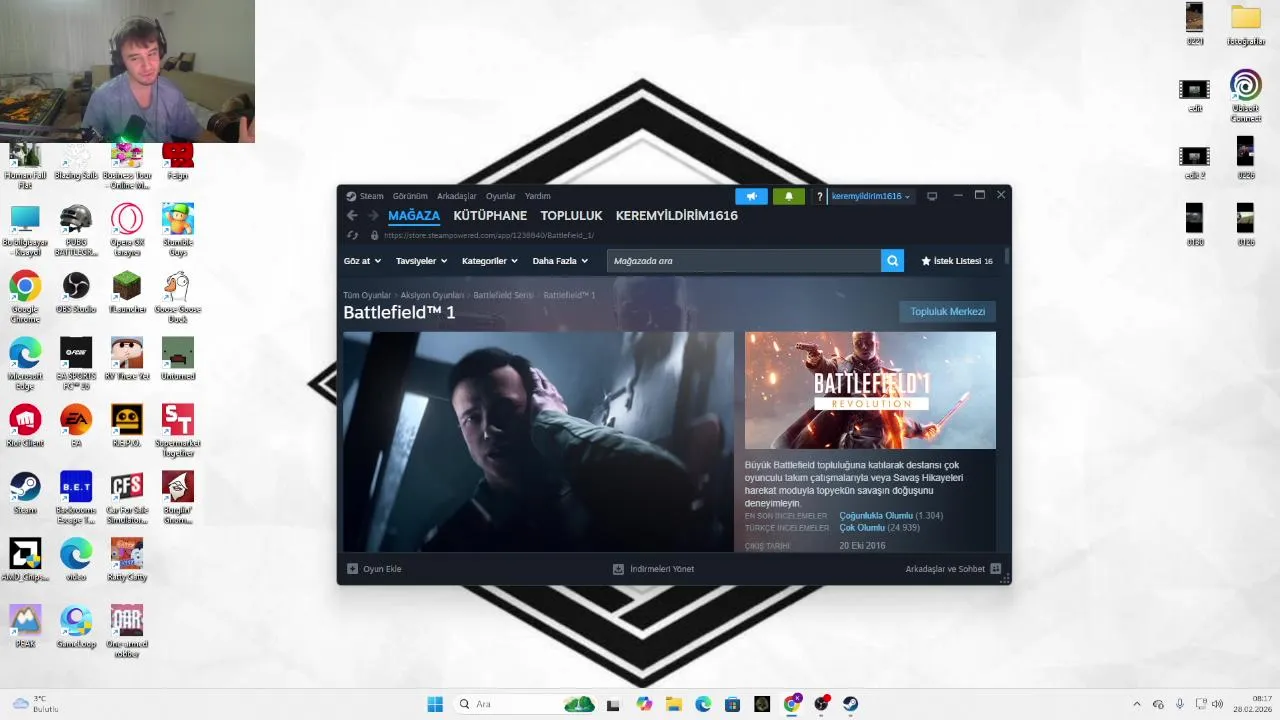The height and width of the screenshot is (720, 1280).
Task: Switch to the KÜTÜPHANE tab
Action: (490, 215)
